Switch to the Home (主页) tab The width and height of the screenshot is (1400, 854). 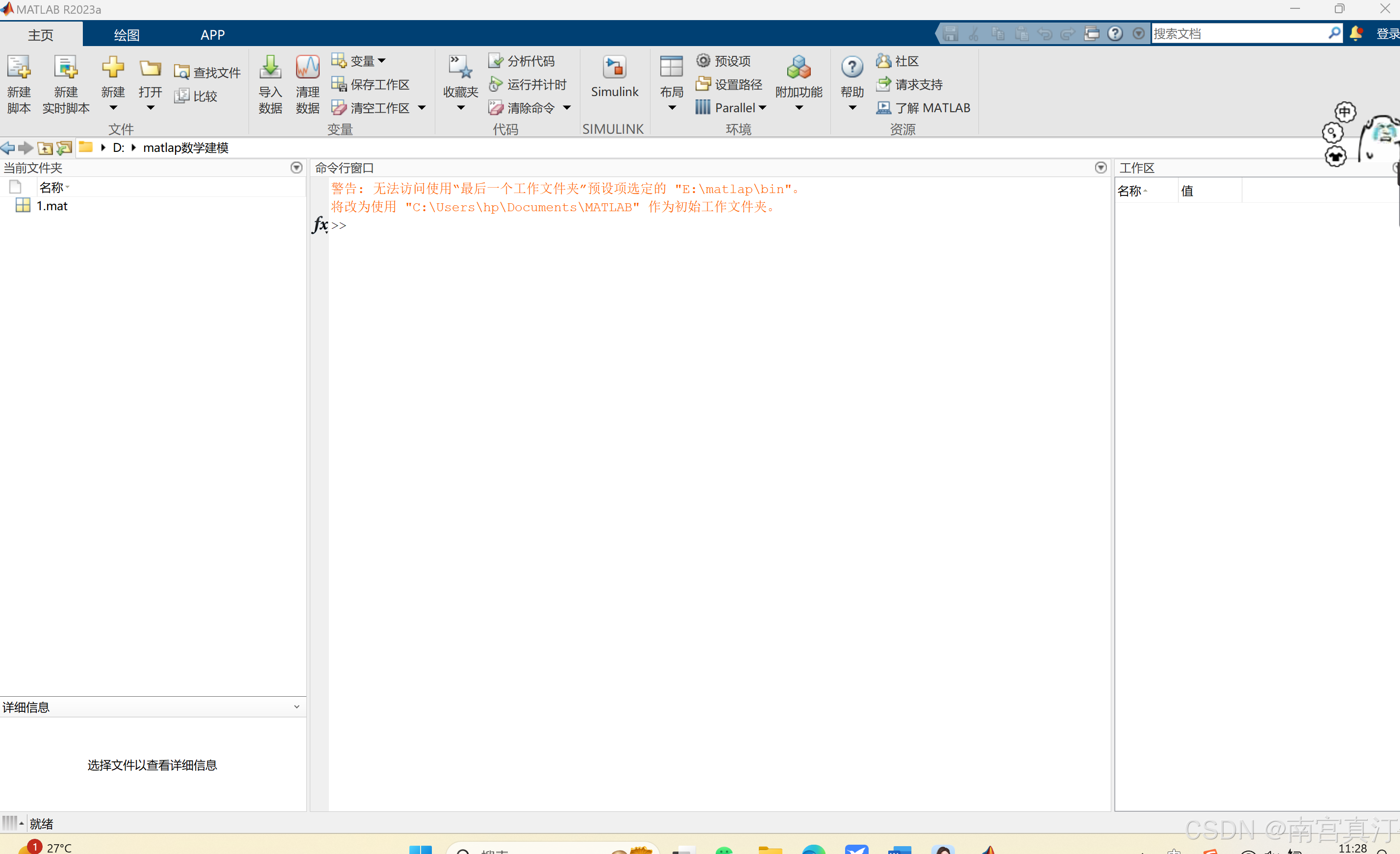point(41,35)
